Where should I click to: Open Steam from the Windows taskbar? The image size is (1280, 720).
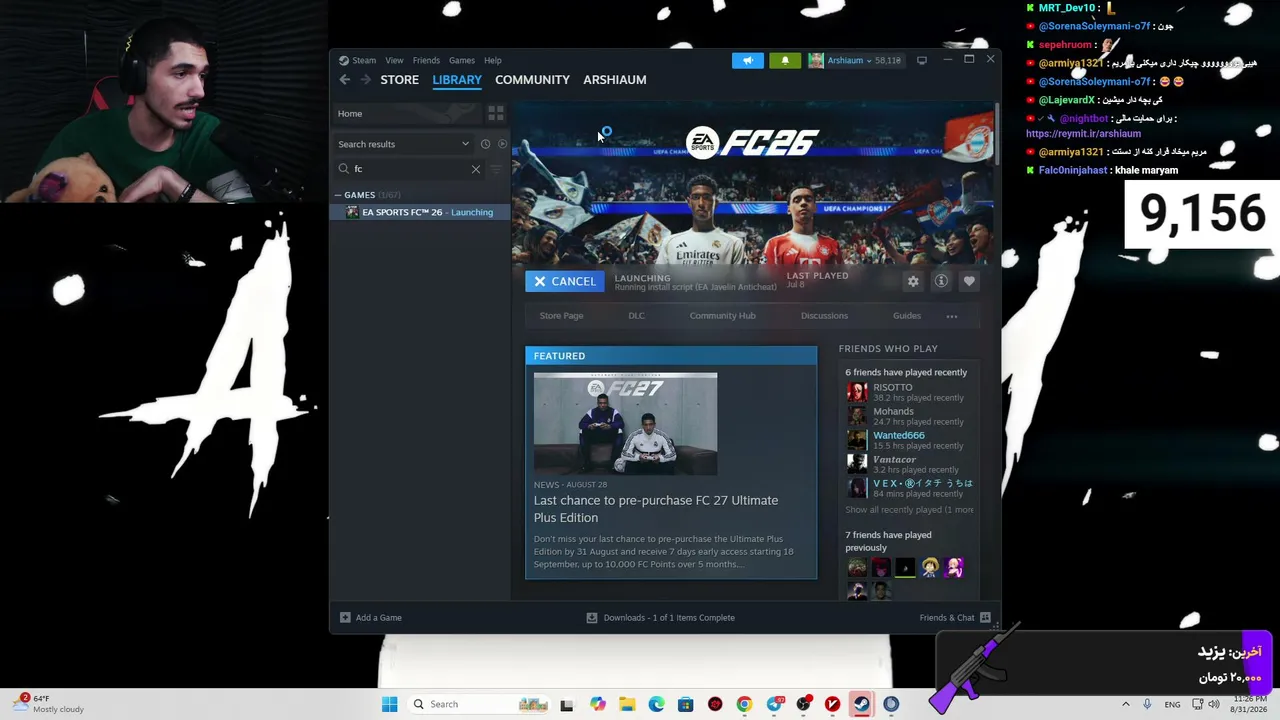(x=861, y=704)
